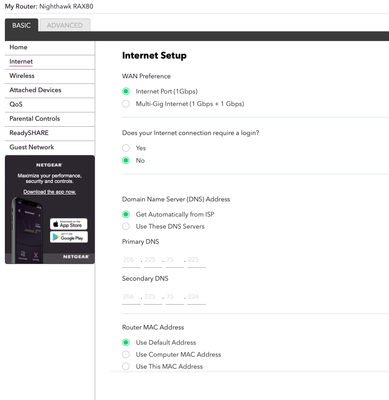Click Primary DNS fourth octet field

pyautogui.click(x=196, y=260)
